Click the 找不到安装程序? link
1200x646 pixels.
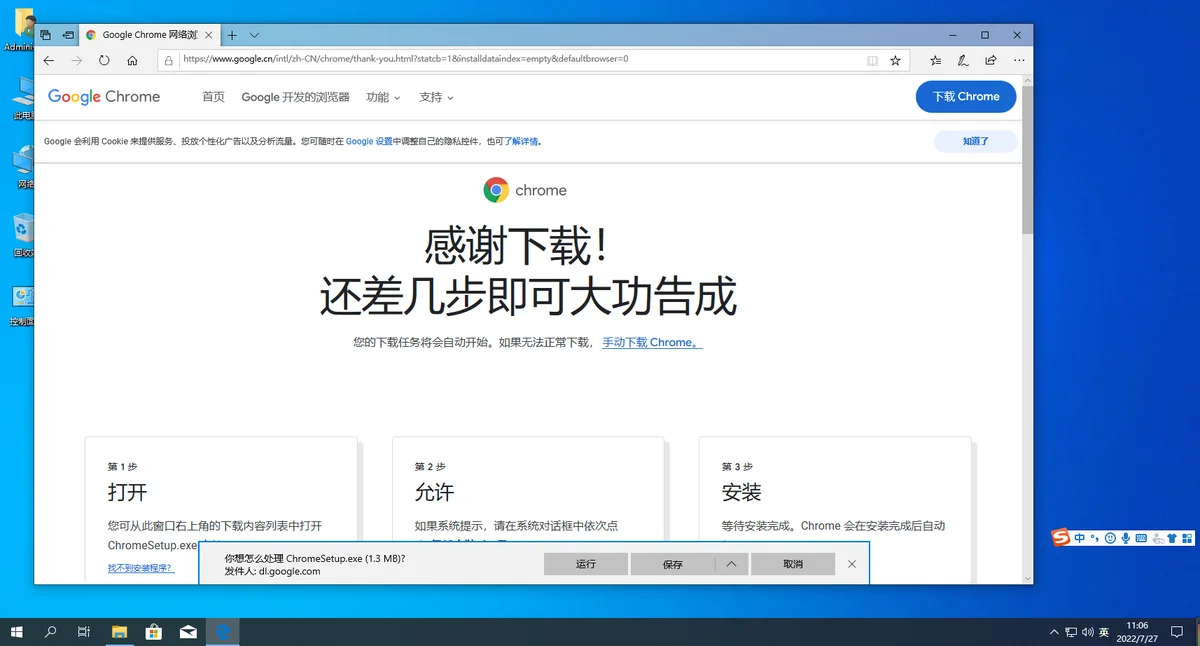click(x=140, y=568)
